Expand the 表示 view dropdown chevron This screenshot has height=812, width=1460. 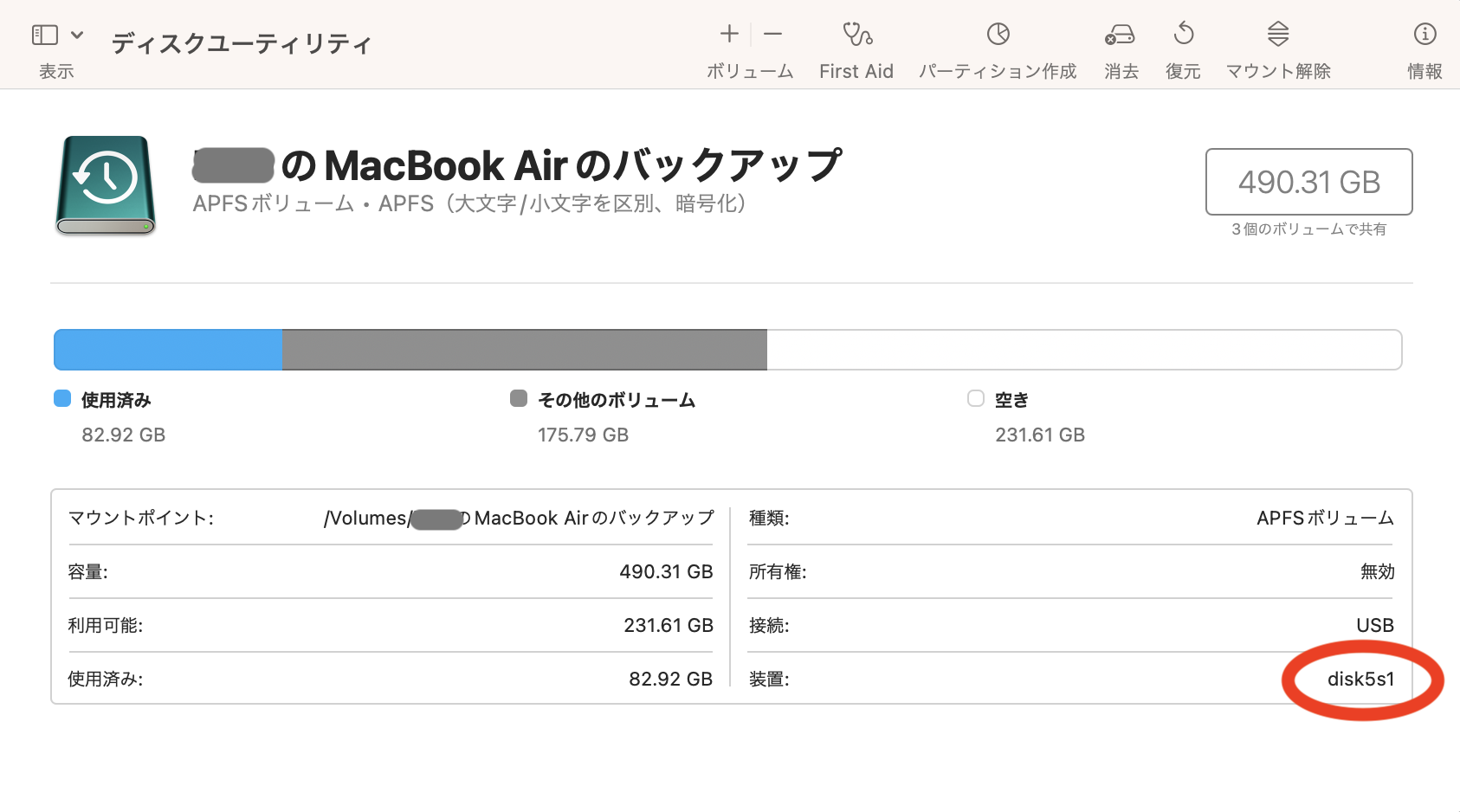(77, 35)
